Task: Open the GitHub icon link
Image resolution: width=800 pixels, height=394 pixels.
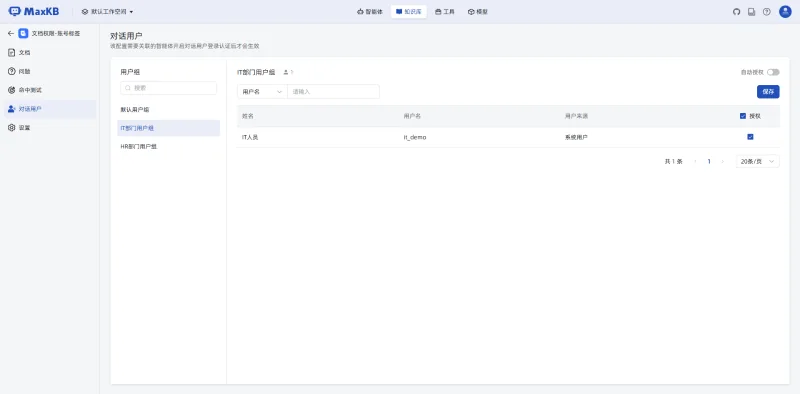Action: (736, 12)
